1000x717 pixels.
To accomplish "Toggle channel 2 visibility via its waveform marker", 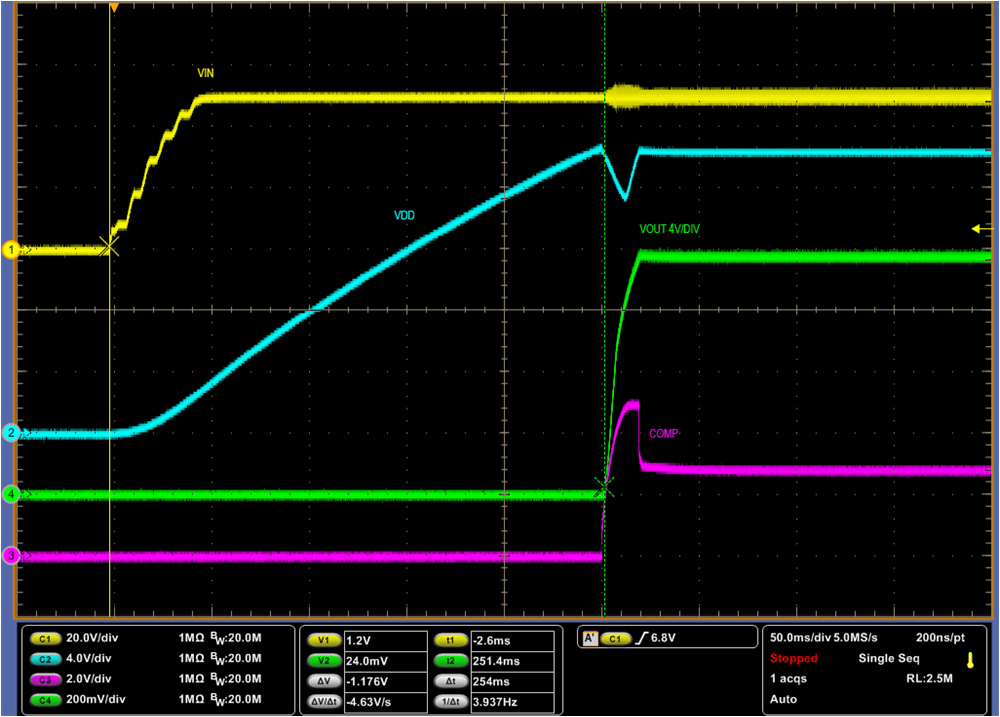I will 10,434.
